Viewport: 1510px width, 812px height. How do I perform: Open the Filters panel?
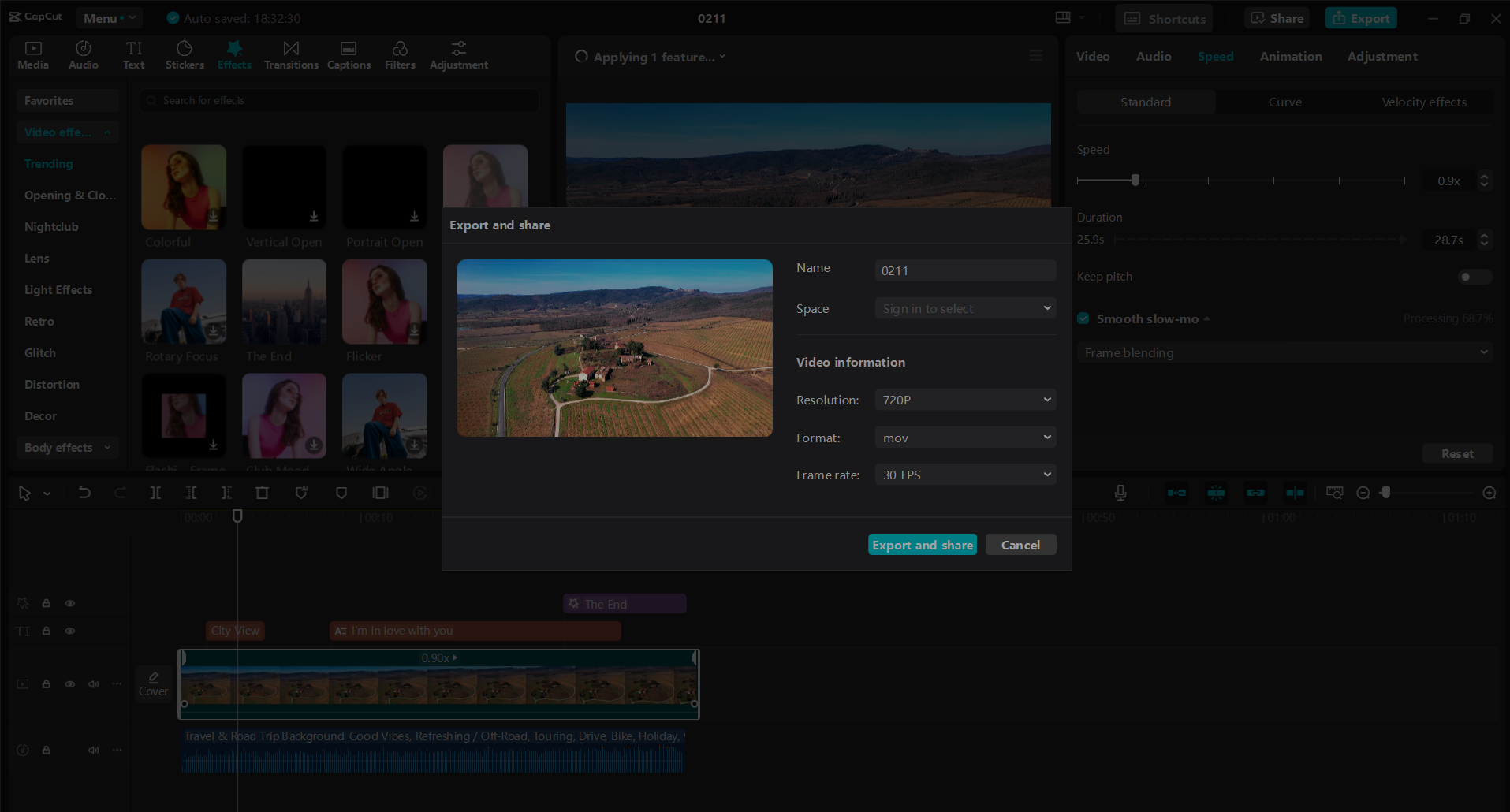[x=400, y=55]
